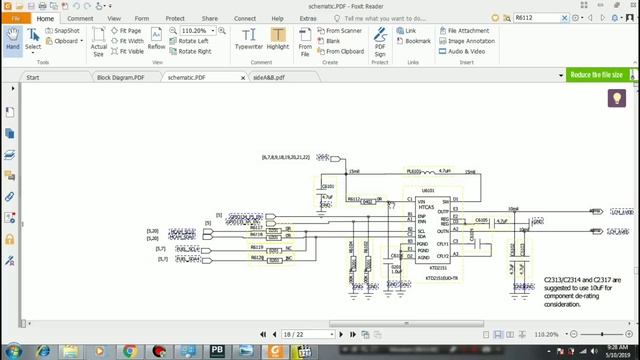Jump to last page
Viewport: 640px width, 360px height.
(x=353, y=334)
